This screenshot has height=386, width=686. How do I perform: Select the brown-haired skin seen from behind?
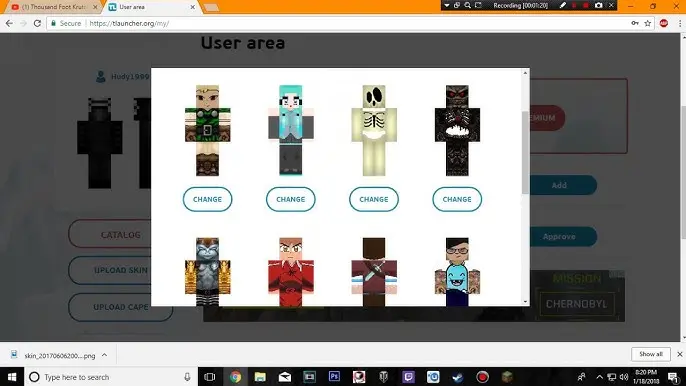[x=374, y=272]
